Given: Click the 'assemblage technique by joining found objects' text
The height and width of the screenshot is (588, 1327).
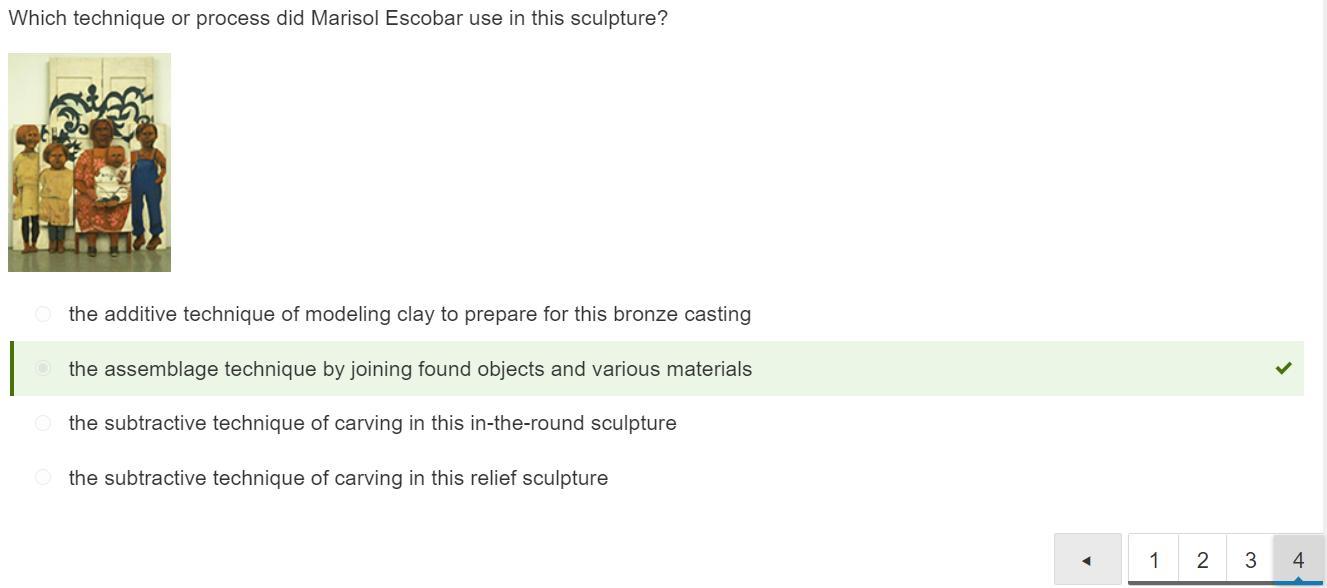Looking at the screenshot, I should (410, 369).
